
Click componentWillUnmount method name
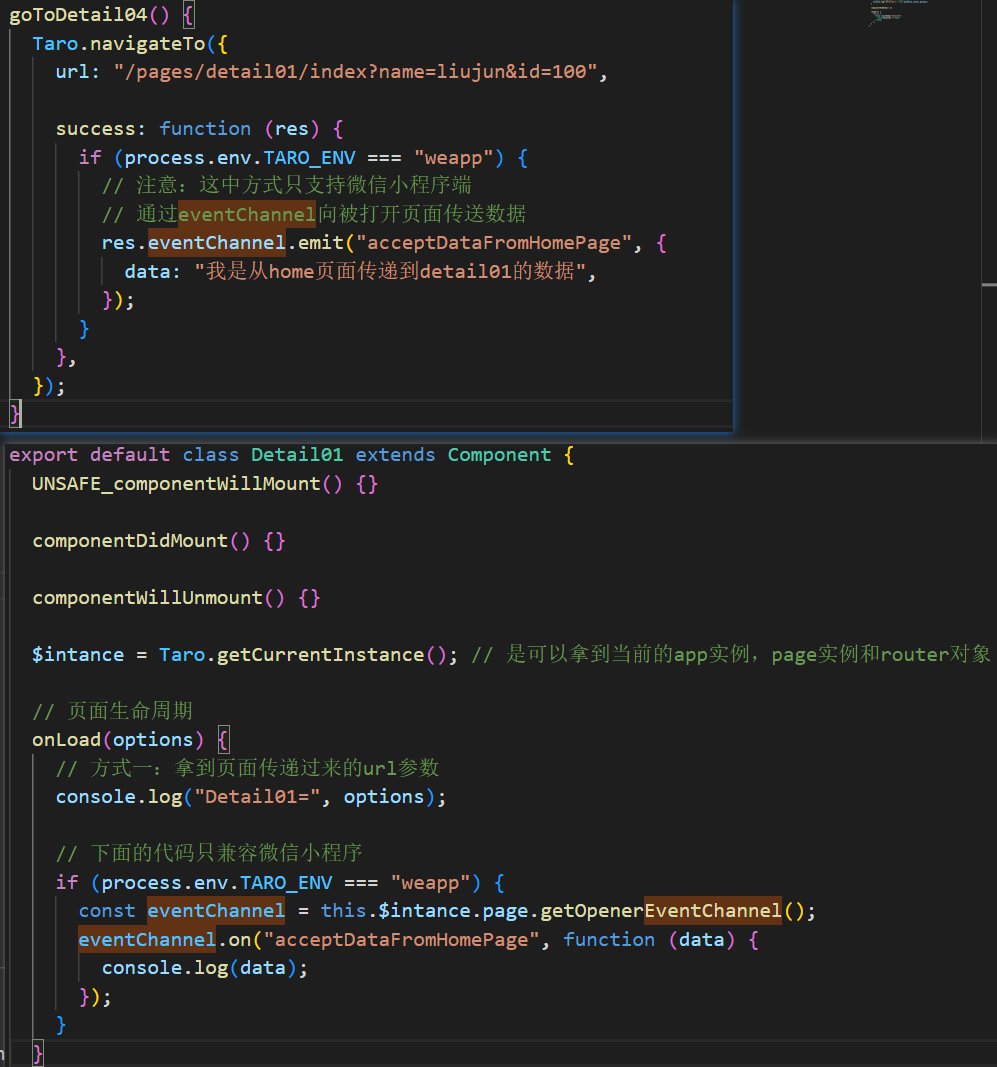[x=148, y=597]
